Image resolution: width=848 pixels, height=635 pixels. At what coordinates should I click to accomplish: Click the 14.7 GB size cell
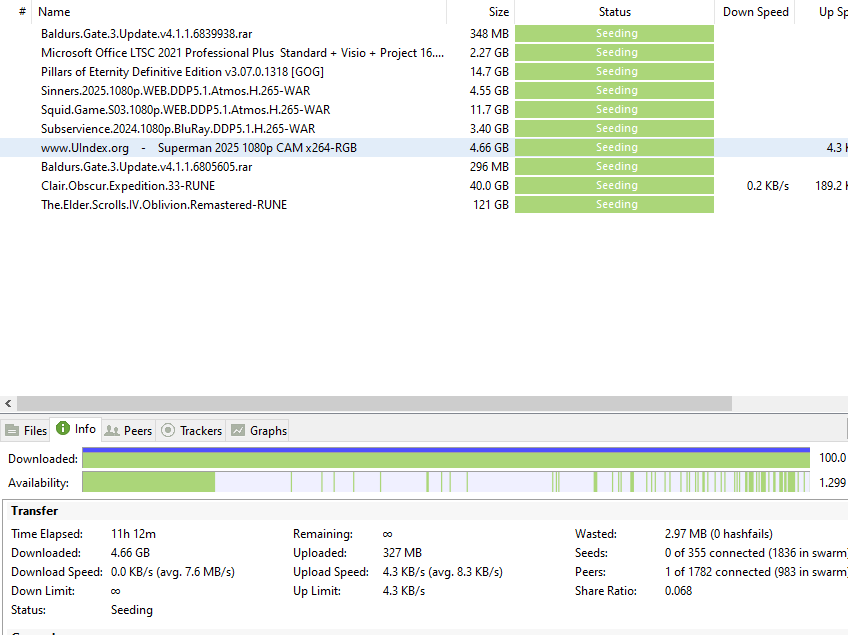pos(489,71)
